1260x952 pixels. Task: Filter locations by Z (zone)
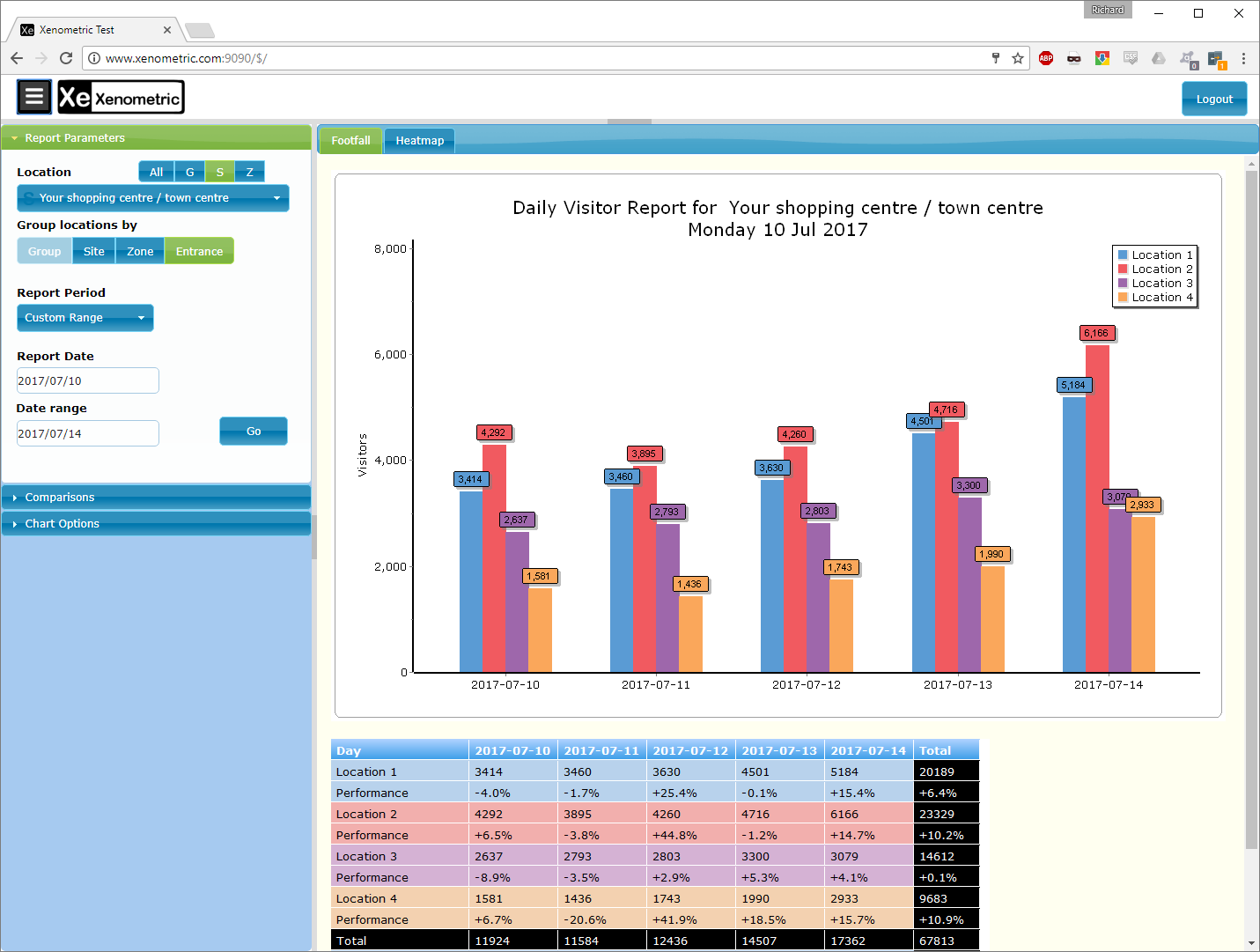[249, 172]
